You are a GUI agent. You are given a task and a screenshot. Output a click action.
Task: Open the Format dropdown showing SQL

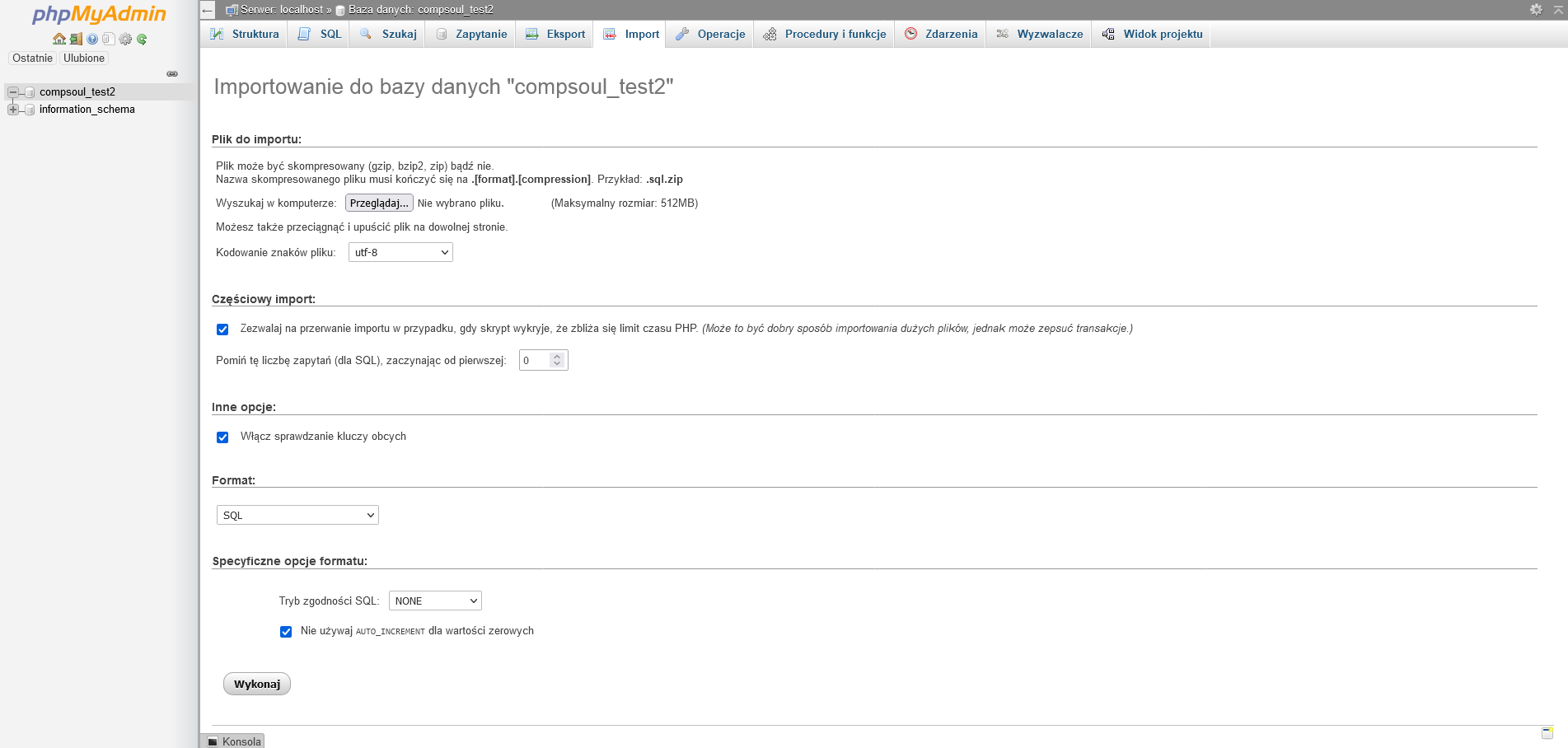point(297,514)
